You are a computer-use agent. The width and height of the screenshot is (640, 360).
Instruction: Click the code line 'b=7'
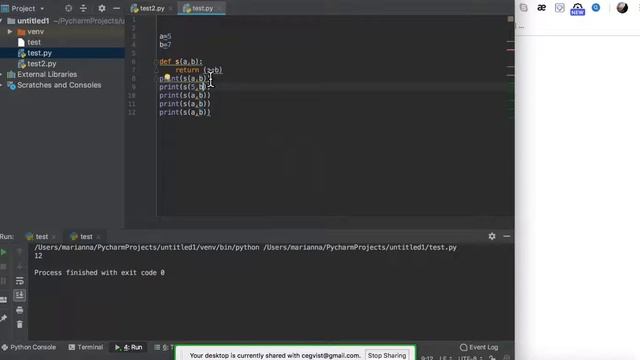pyautogui.click(x=165, y=45)
